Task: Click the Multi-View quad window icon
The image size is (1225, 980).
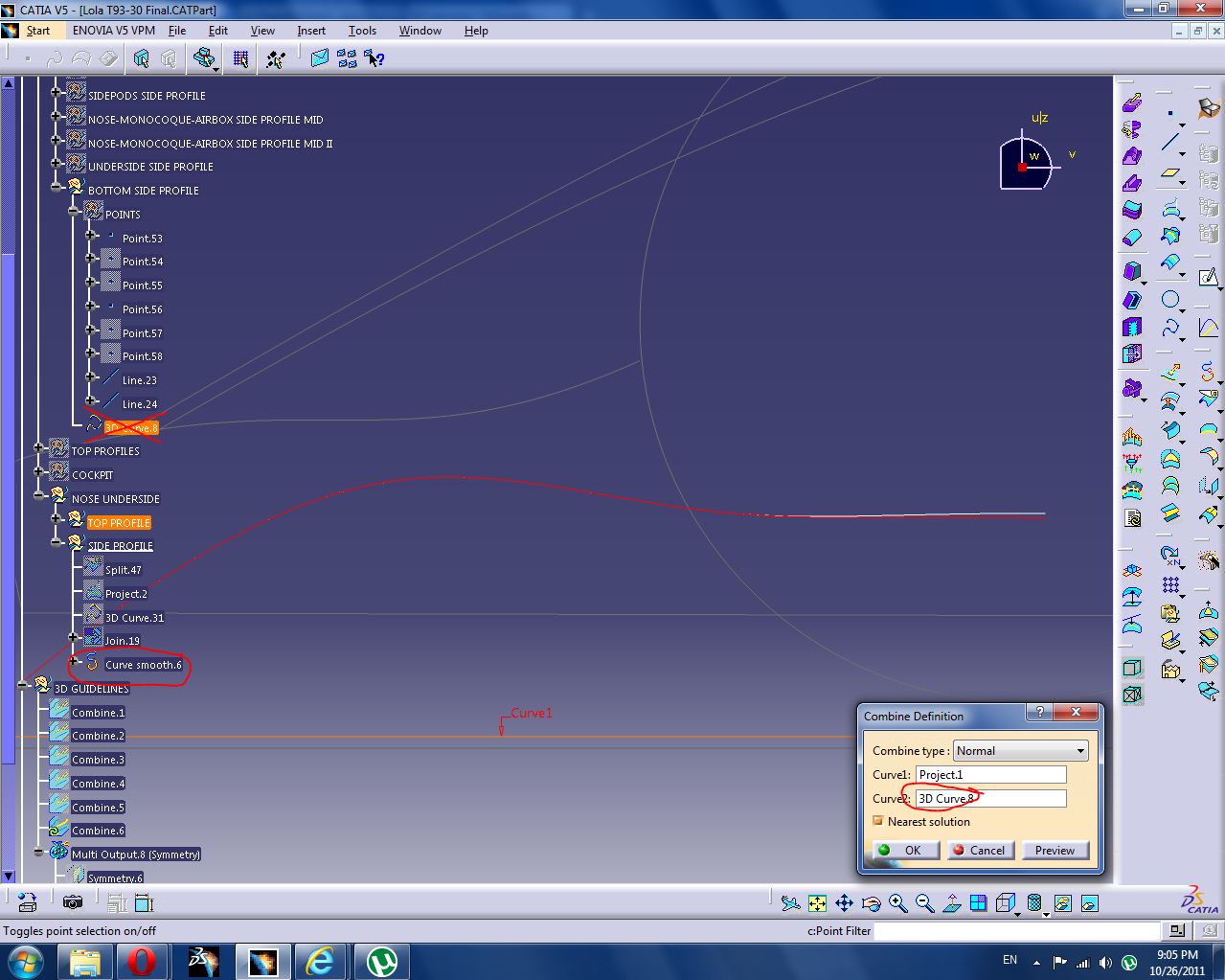Action: [978, 902]
